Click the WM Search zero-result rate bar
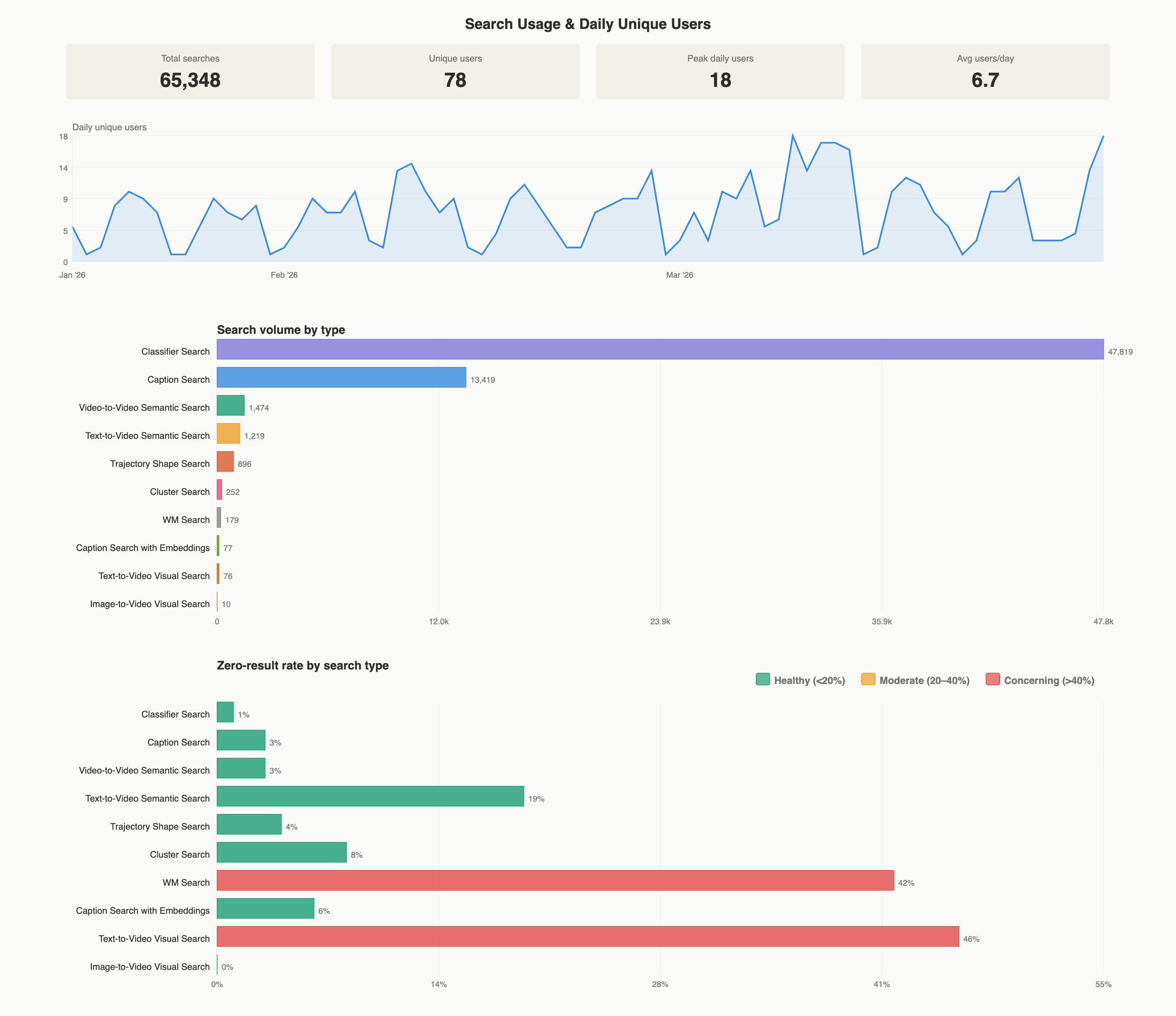Viewport: 1176px width, 1016px height. 555,881
